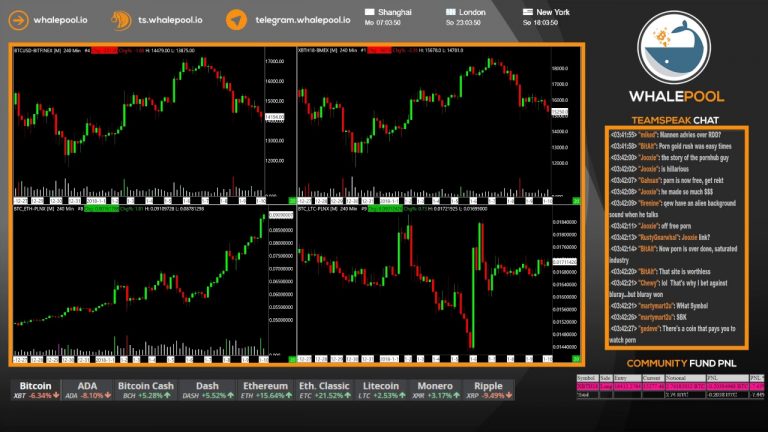Click the PNL table's pink highlighted position row
The height and width of the screenshot is (432, 768).
(670, 386)
